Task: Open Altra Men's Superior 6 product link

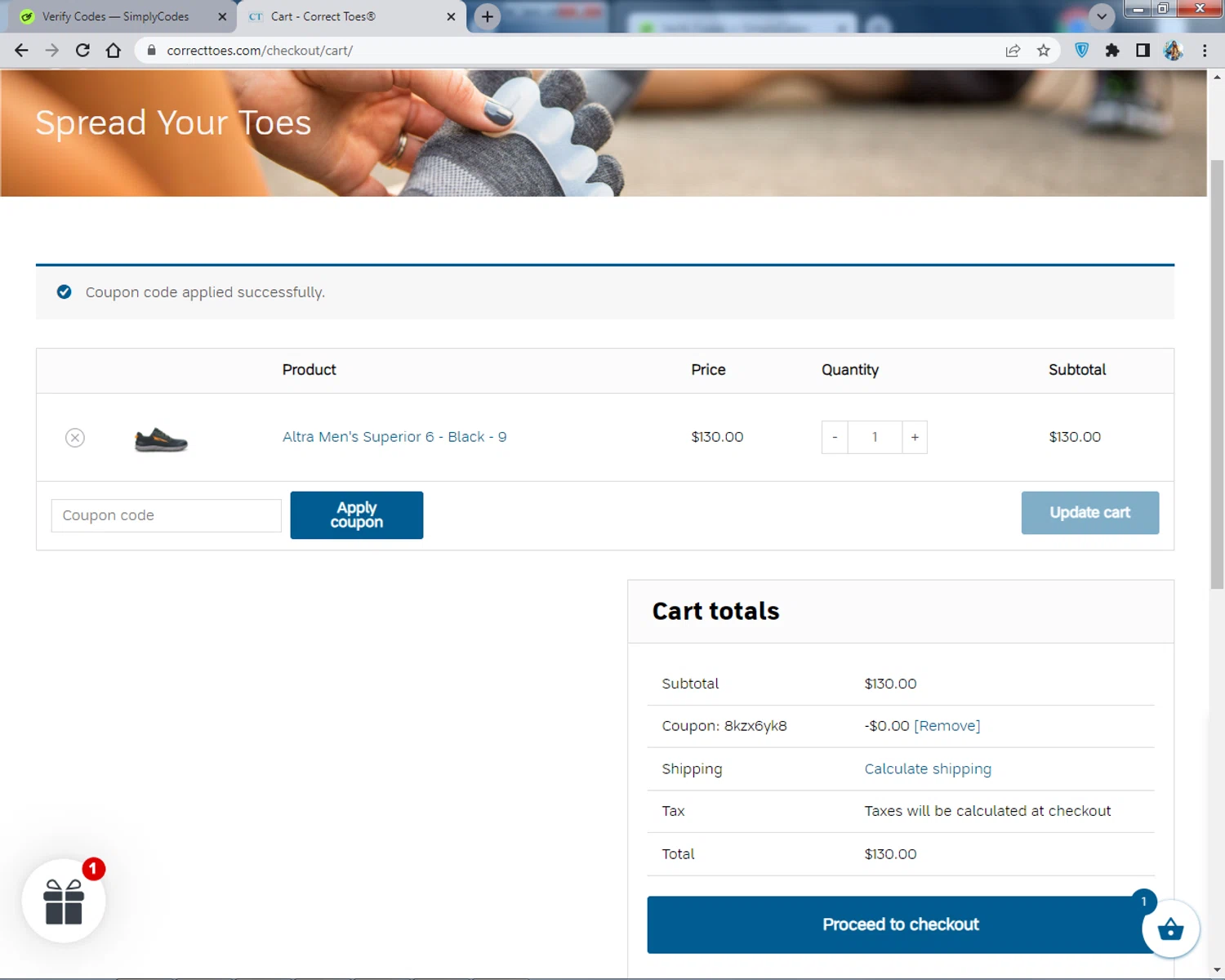Action: point(394,437)
